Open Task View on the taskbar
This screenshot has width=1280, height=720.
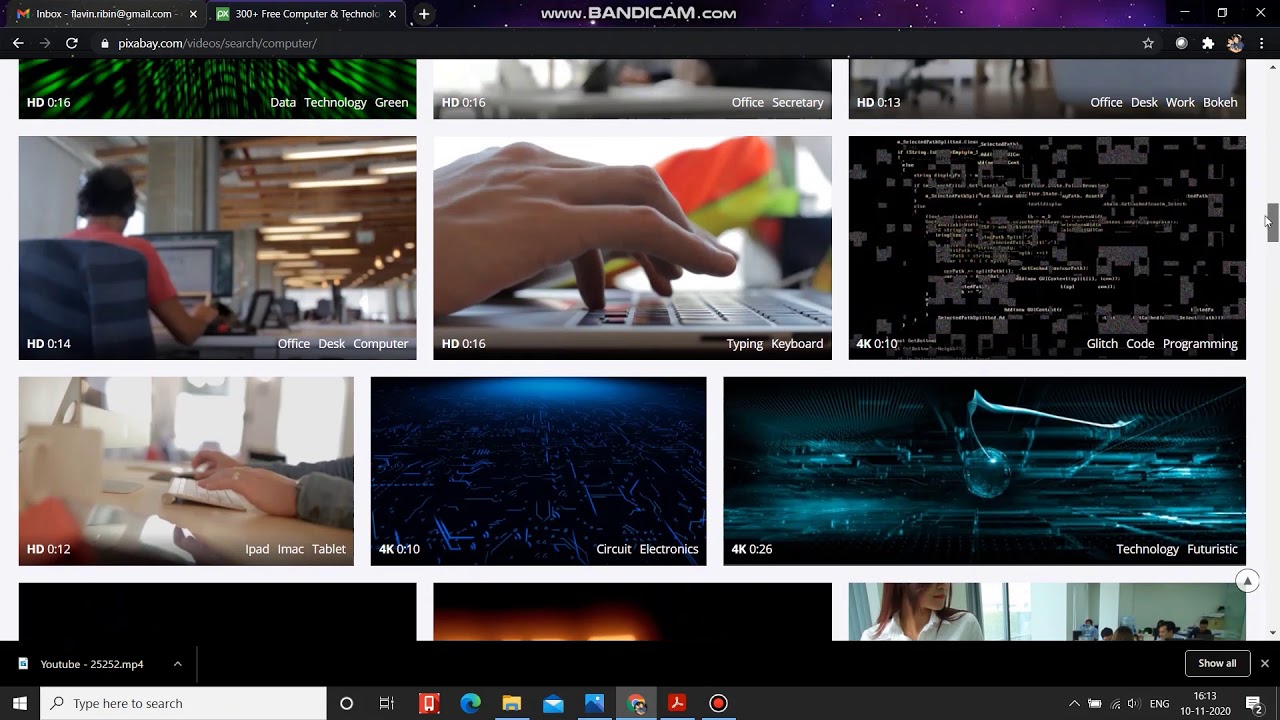(x=387, y=703)
